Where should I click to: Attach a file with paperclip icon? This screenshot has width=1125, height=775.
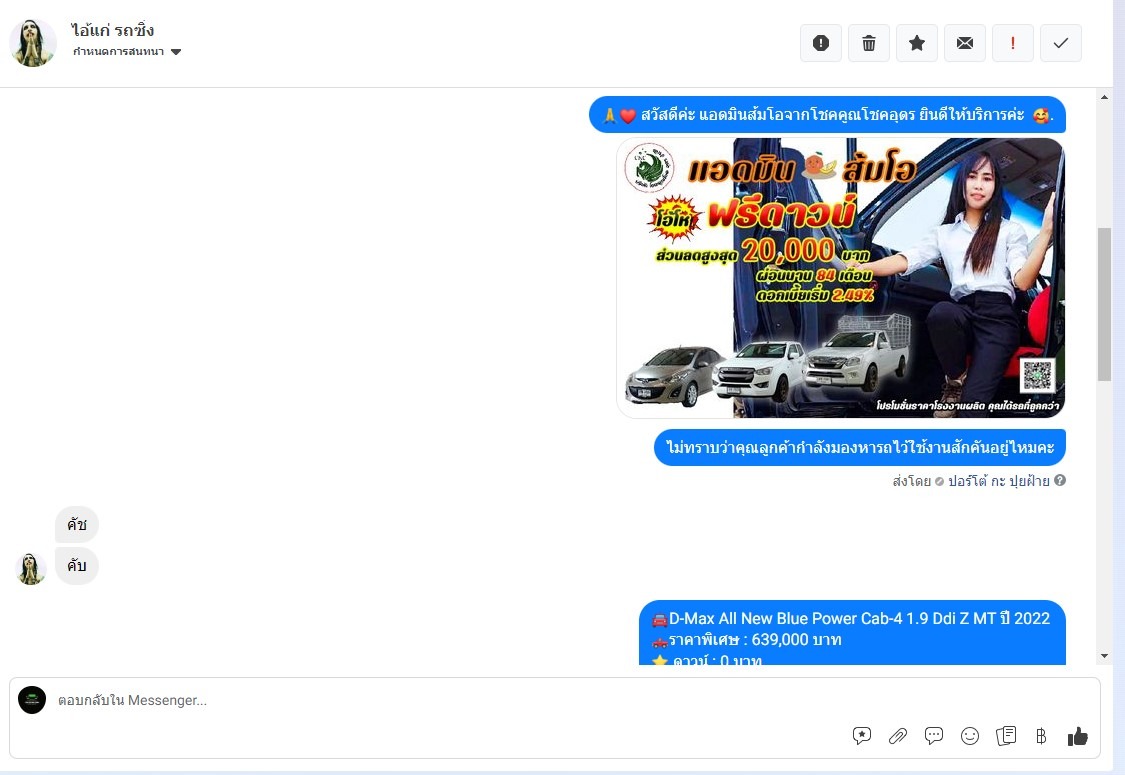tap(898, 736)
